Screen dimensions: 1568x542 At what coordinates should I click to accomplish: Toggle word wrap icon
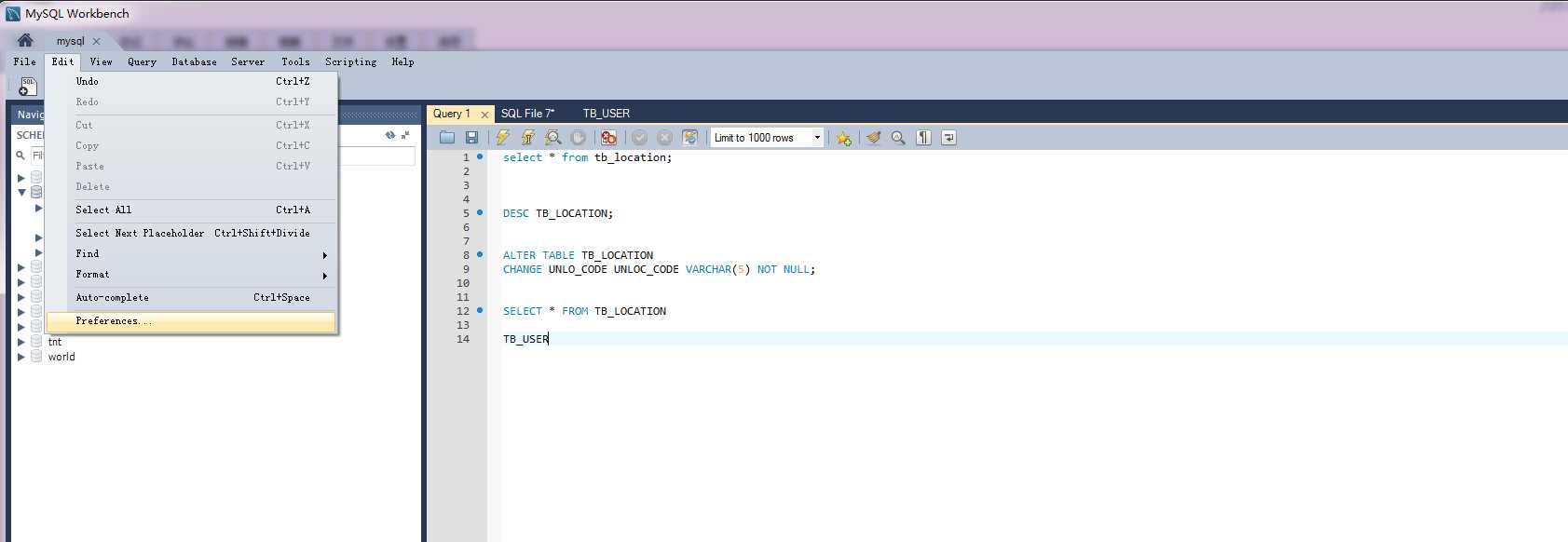948,138
